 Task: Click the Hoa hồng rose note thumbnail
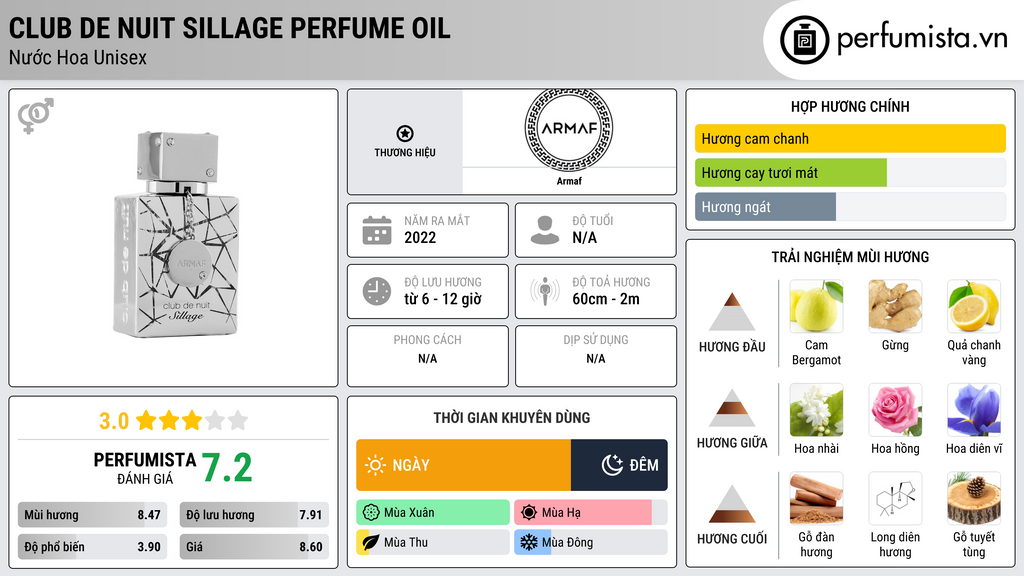coord(895,410)
